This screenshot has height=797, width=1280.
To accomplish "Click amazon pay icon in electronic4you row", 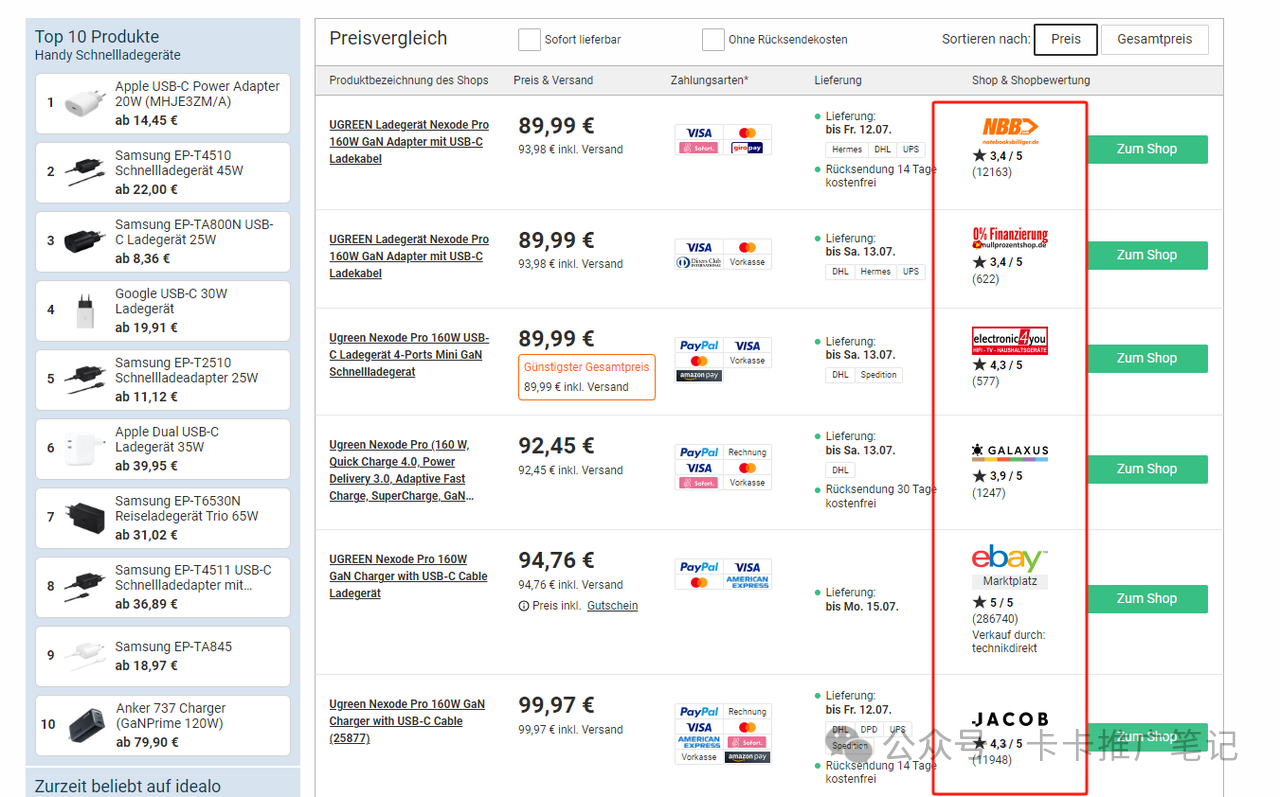I will tap(699, 376).
